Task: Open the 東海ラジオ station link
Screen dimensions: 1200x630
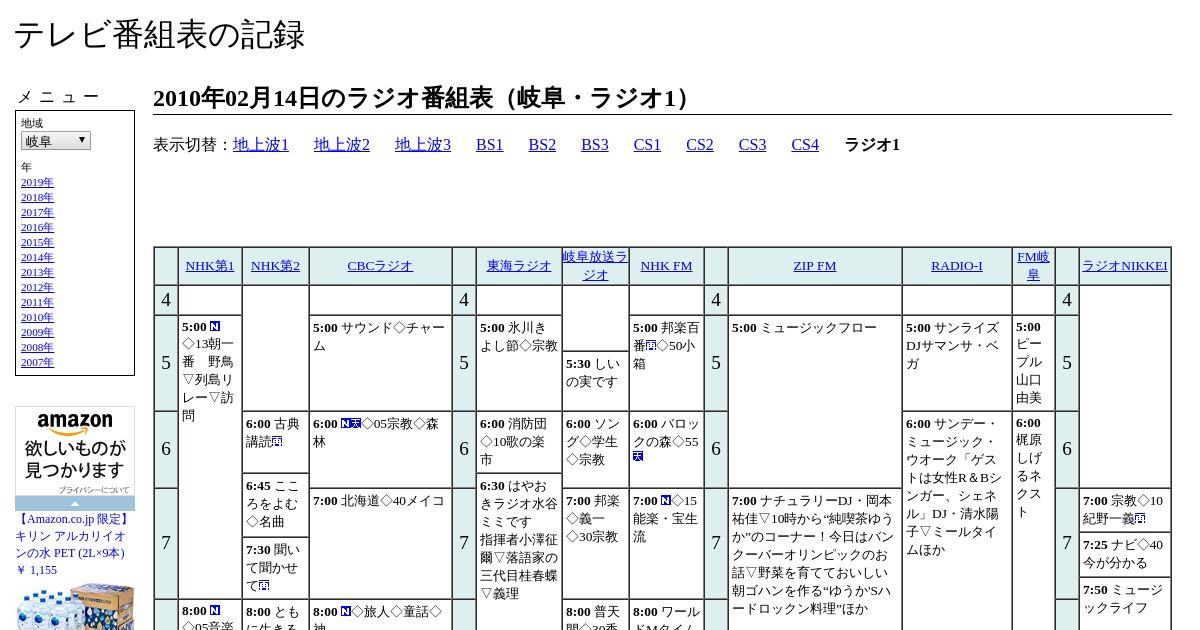Action: click(519, 266)
